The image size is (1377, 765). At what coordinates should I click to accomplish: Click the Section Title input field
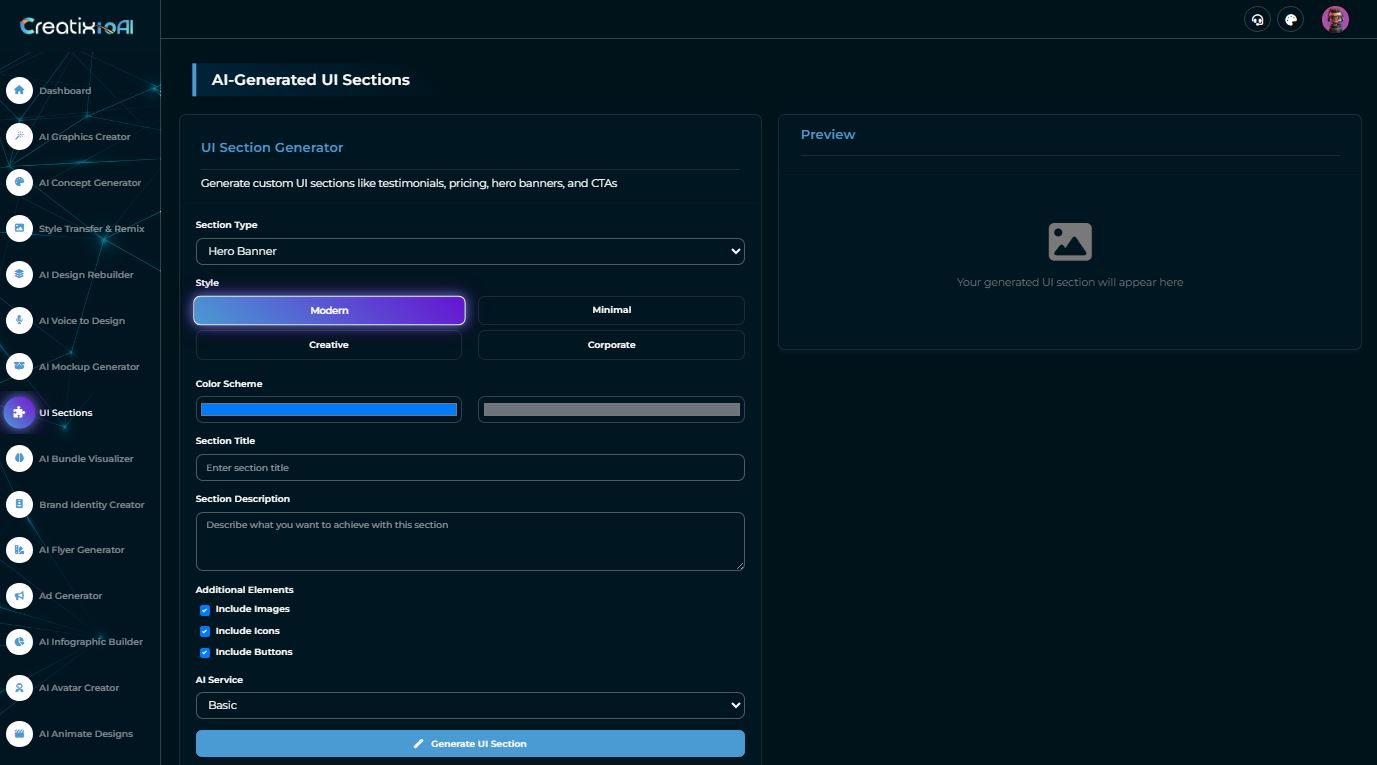click(x=470, y=468)
